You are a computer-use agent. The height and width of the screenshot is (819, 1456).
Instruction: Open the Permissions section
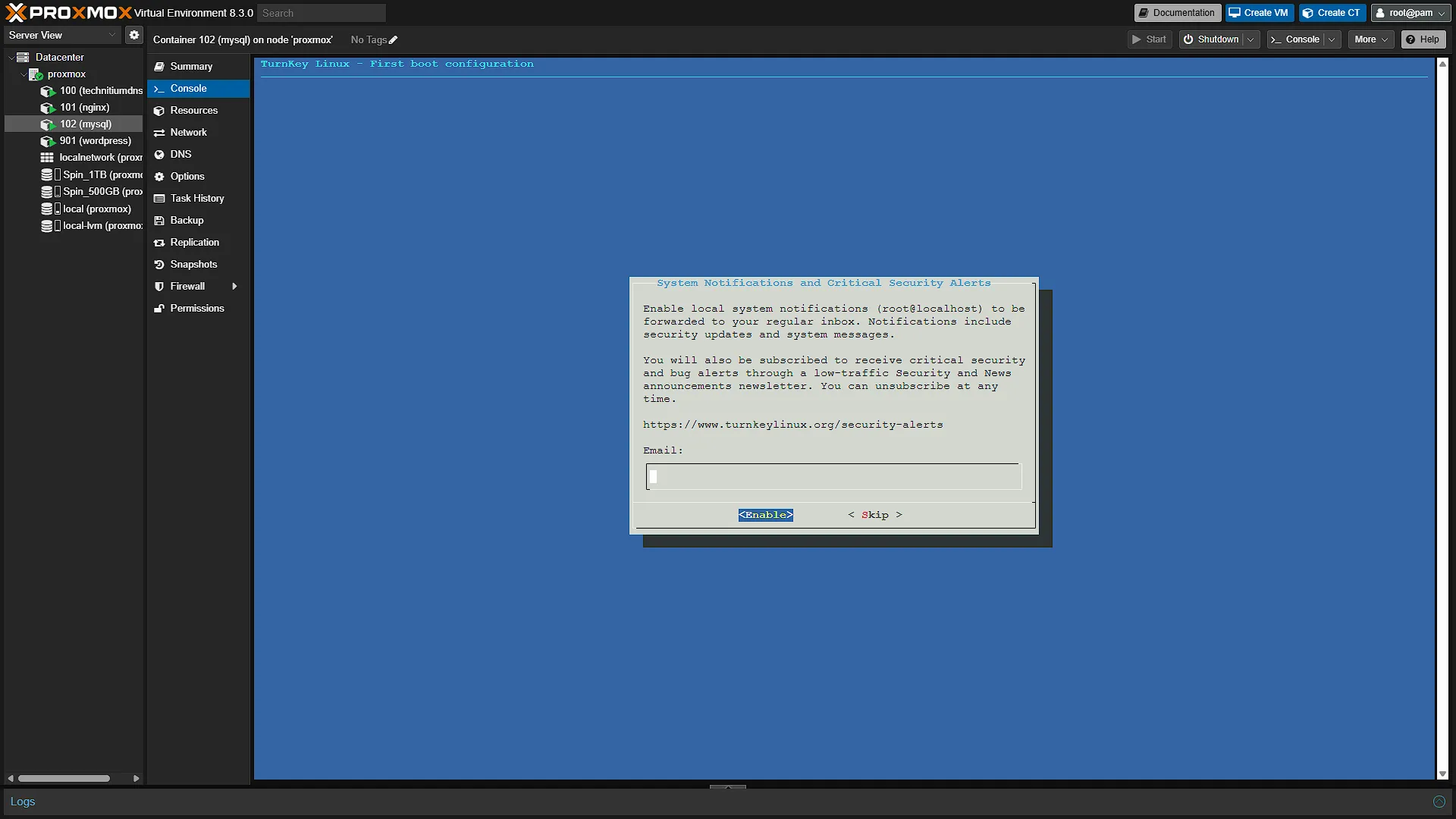[199, 308]
